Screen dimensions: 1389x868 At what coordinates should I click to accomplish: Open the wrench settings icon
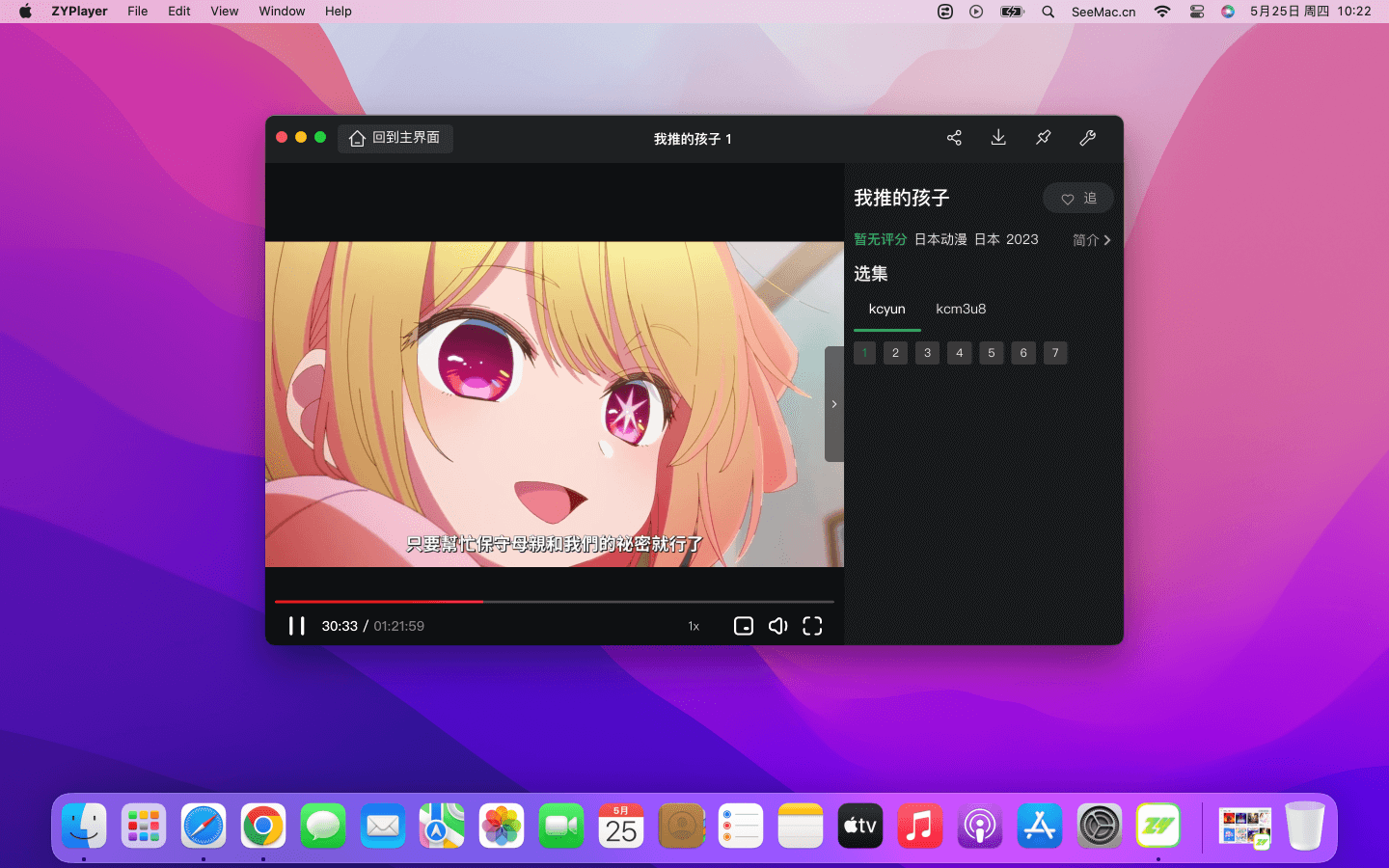pos(1087,138)
